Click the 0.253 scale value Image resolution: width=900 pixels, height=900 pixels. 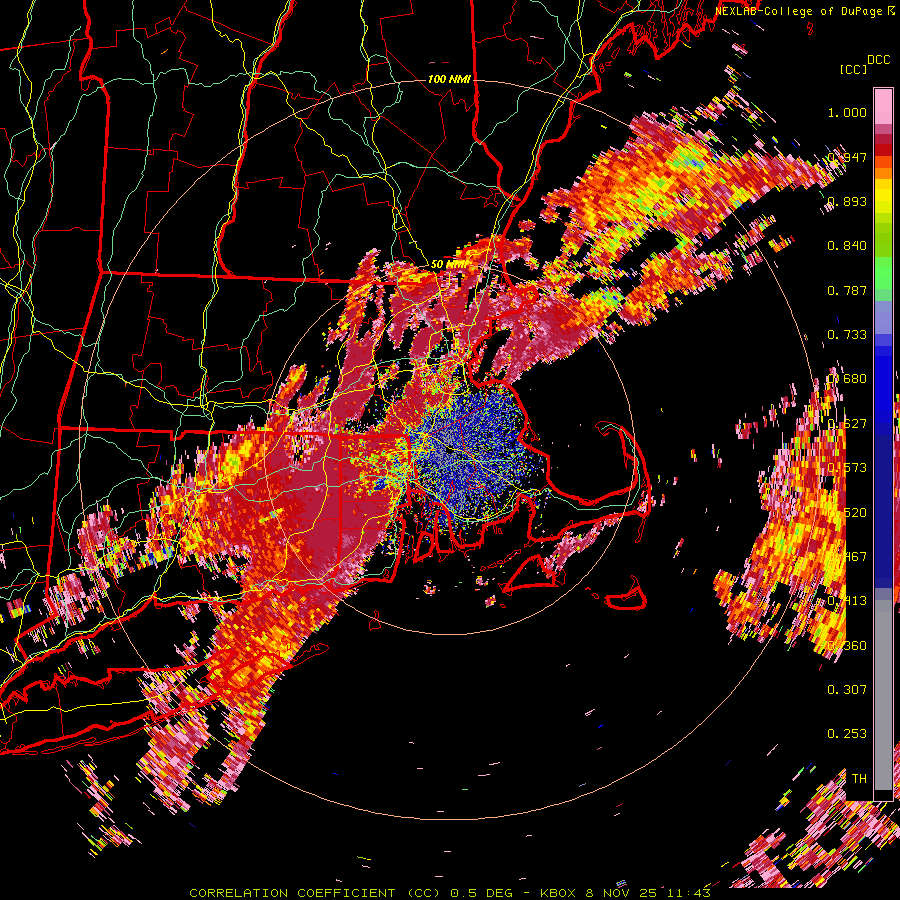(847, 734)
